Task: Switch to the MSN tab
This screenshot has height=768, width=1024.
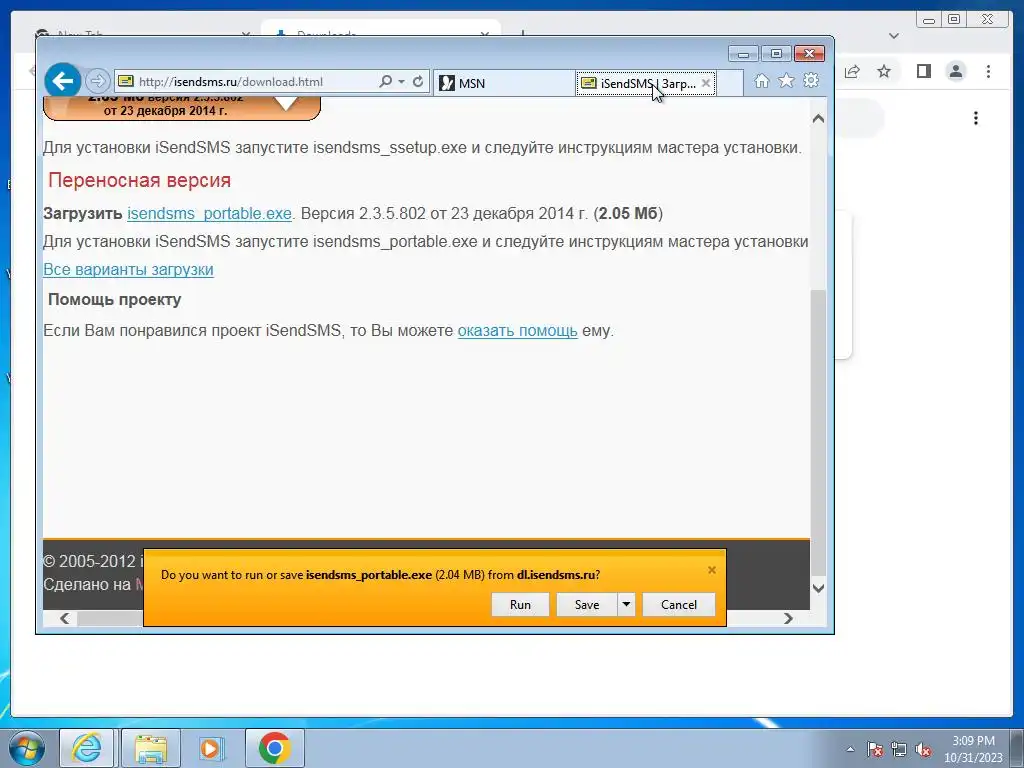Action: pos(504,83)
